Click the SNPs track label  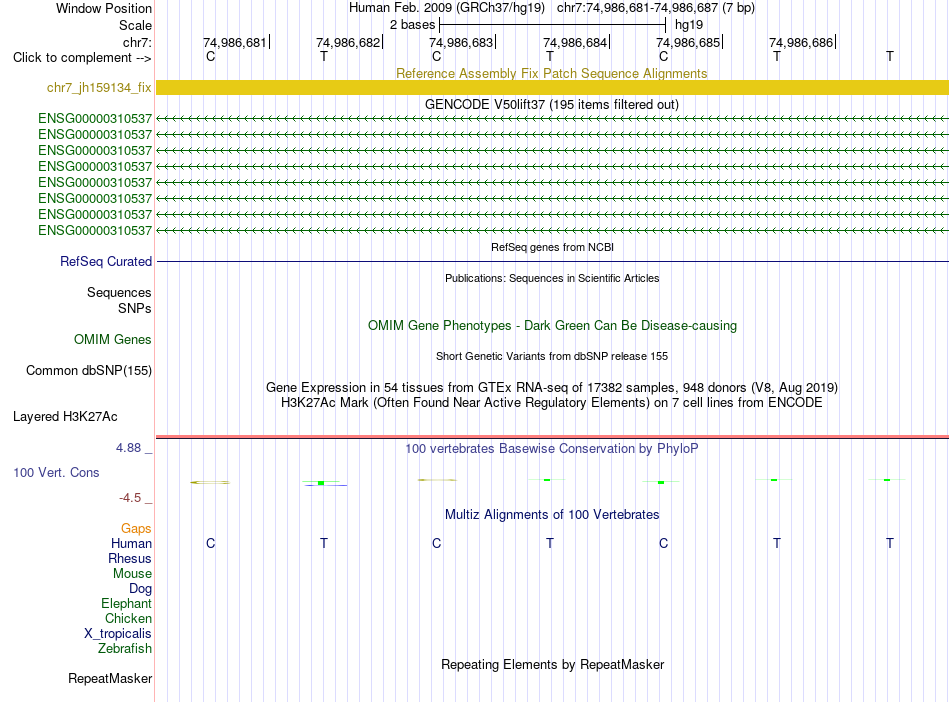click(135, 309)
